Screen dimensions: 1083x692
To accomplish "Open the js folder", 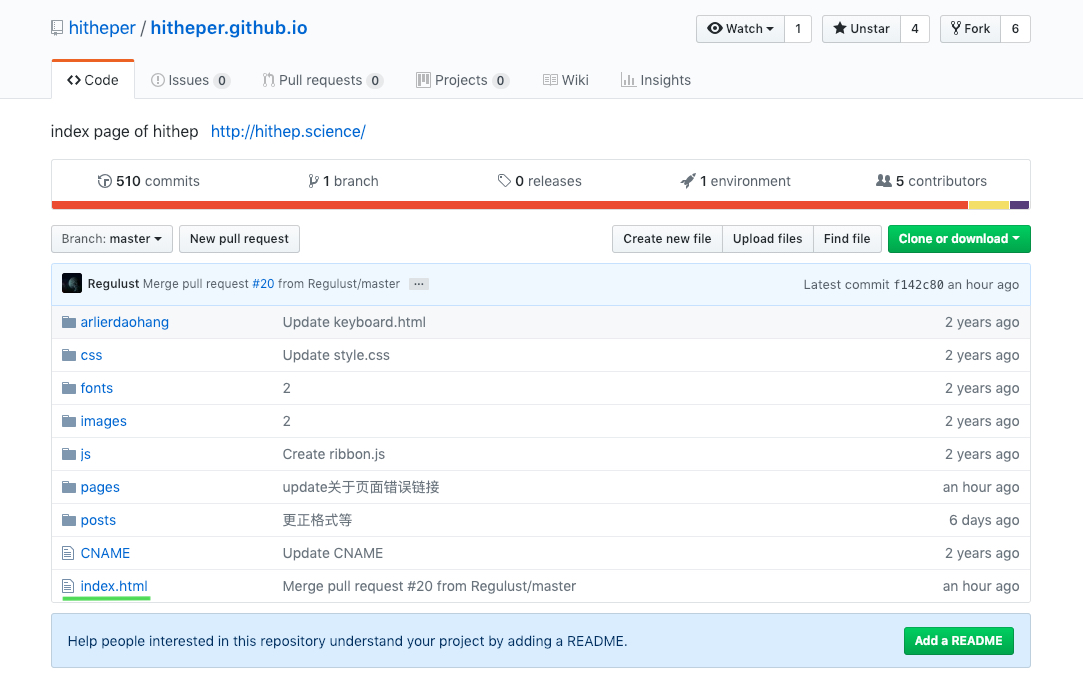I will [86, 454].
